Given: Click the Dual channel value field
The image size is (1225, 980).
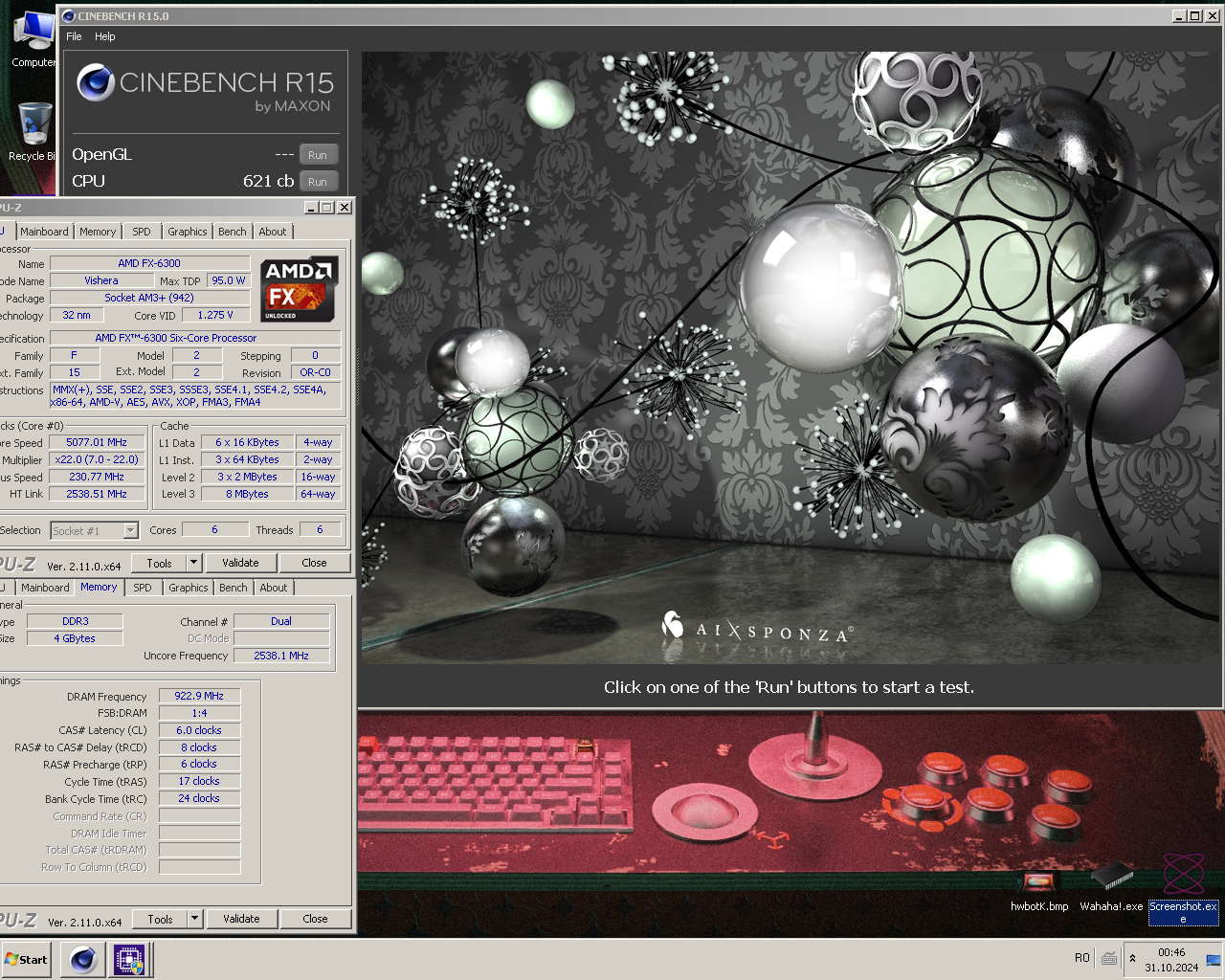Looking at the screenshot, I should [x=281, y=621].
